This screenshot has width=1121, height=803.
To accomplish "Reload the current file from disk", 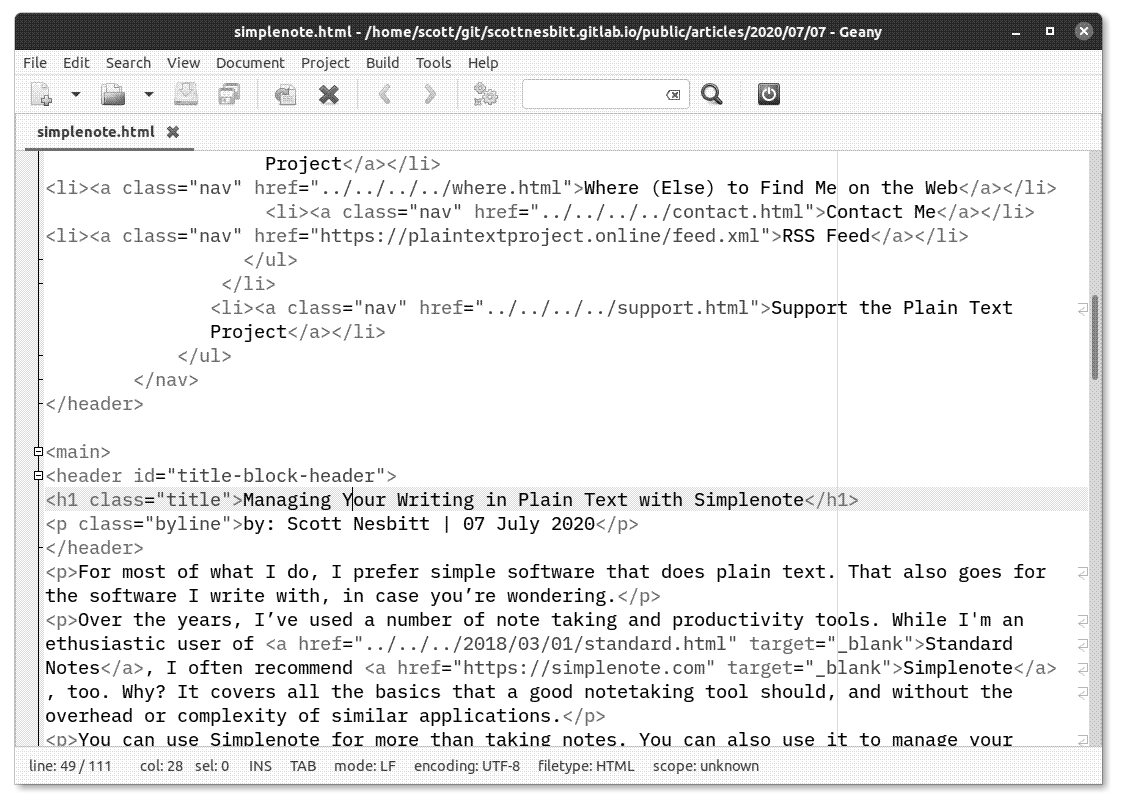I will tap(285, 94).
